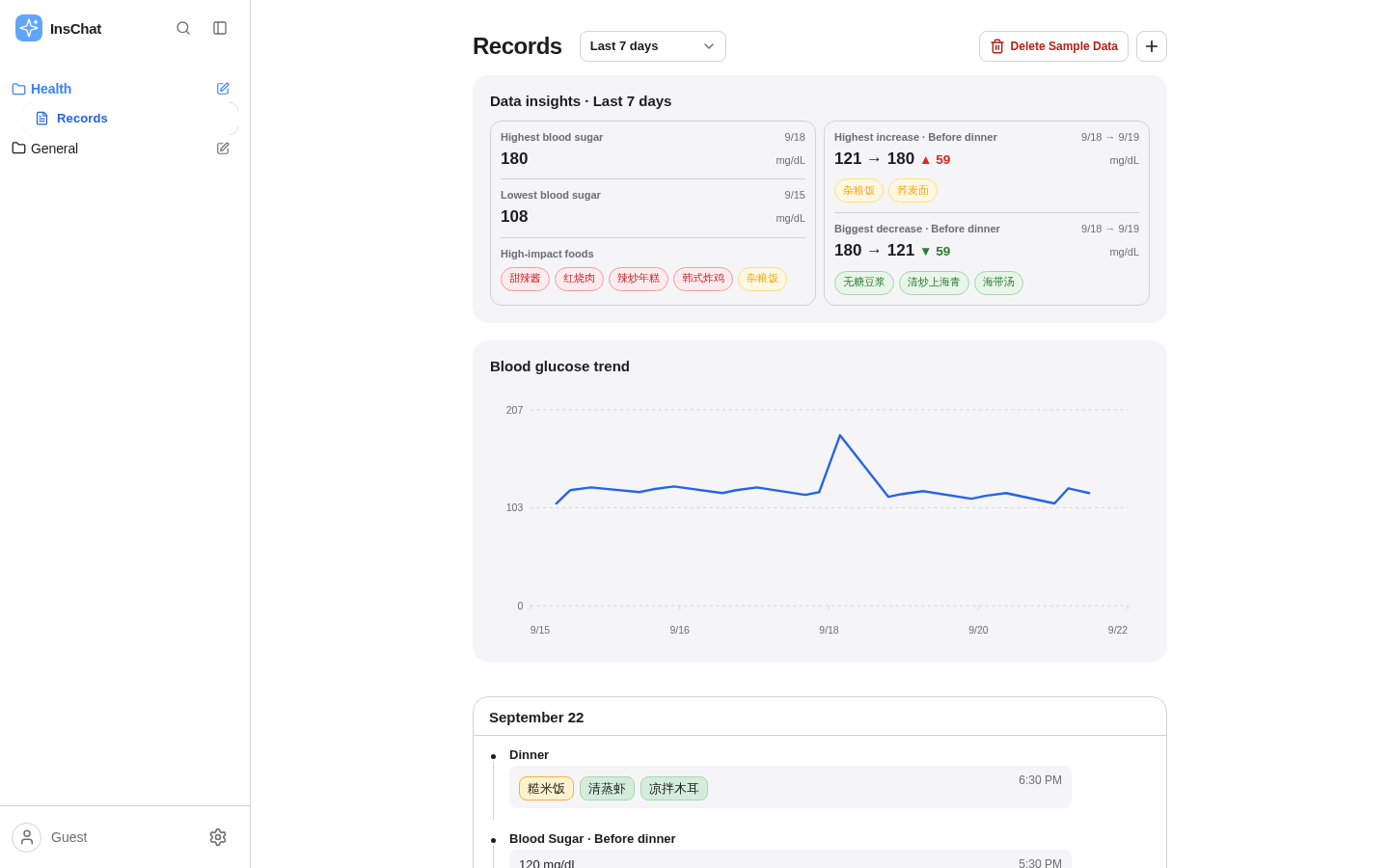Click the 红烧肉 food tag
The width and height of the screenshot is (1389, 868).
[579, 279]
